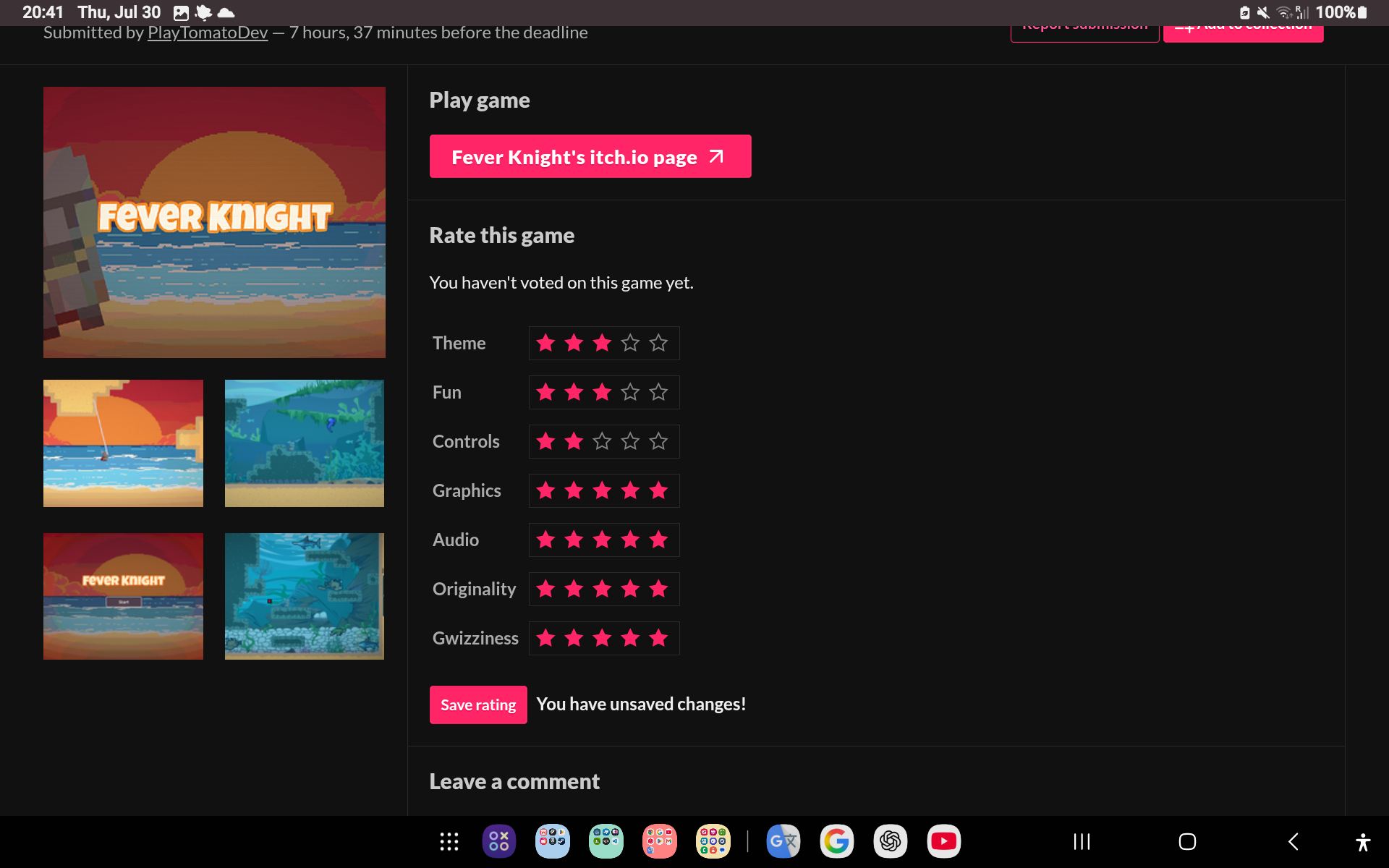Launch YouTube from the taskbar

click(x=944, y=841)
